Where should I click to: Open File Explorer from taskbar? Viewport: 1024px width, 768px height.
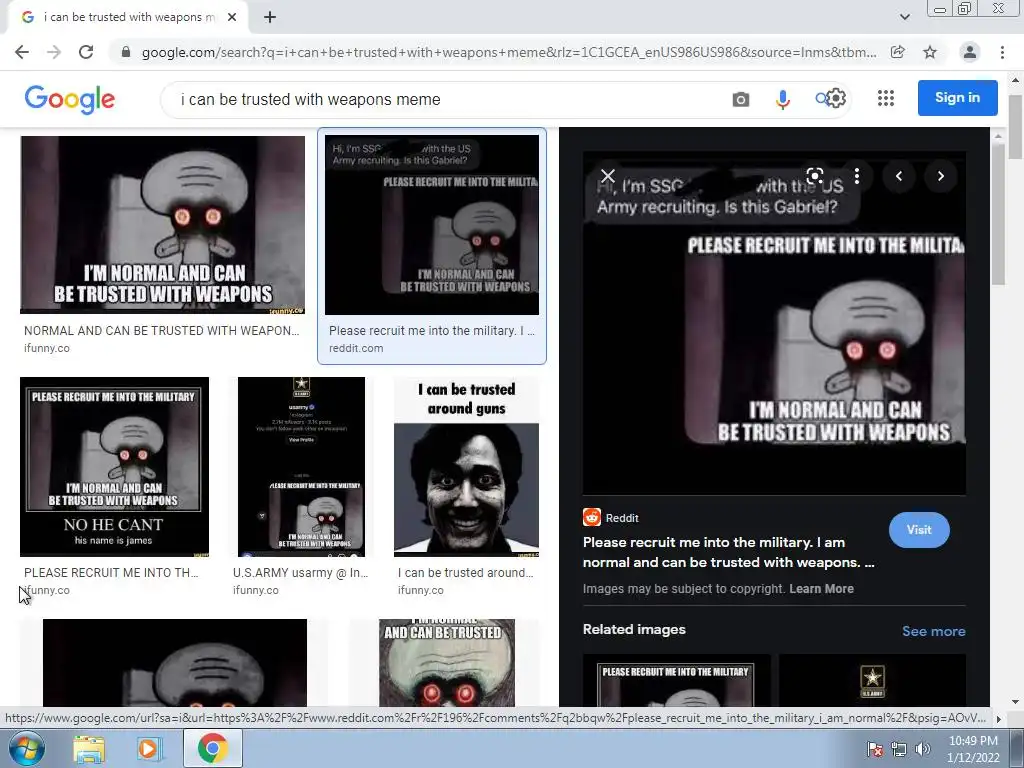pyautogui.click(x=89, y=748)
